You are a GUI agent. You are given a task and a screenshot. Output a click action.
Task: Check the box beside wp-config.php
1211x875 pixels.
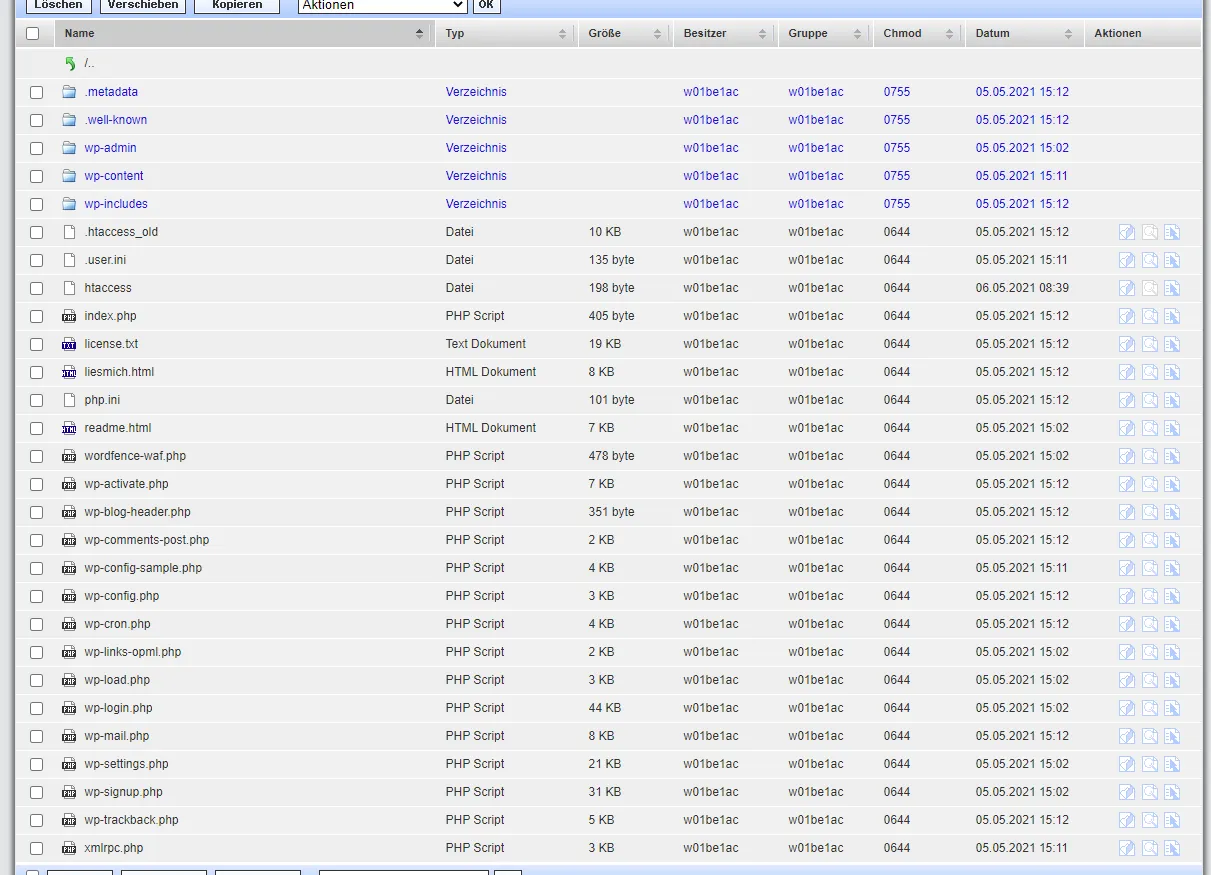(37, 596)
